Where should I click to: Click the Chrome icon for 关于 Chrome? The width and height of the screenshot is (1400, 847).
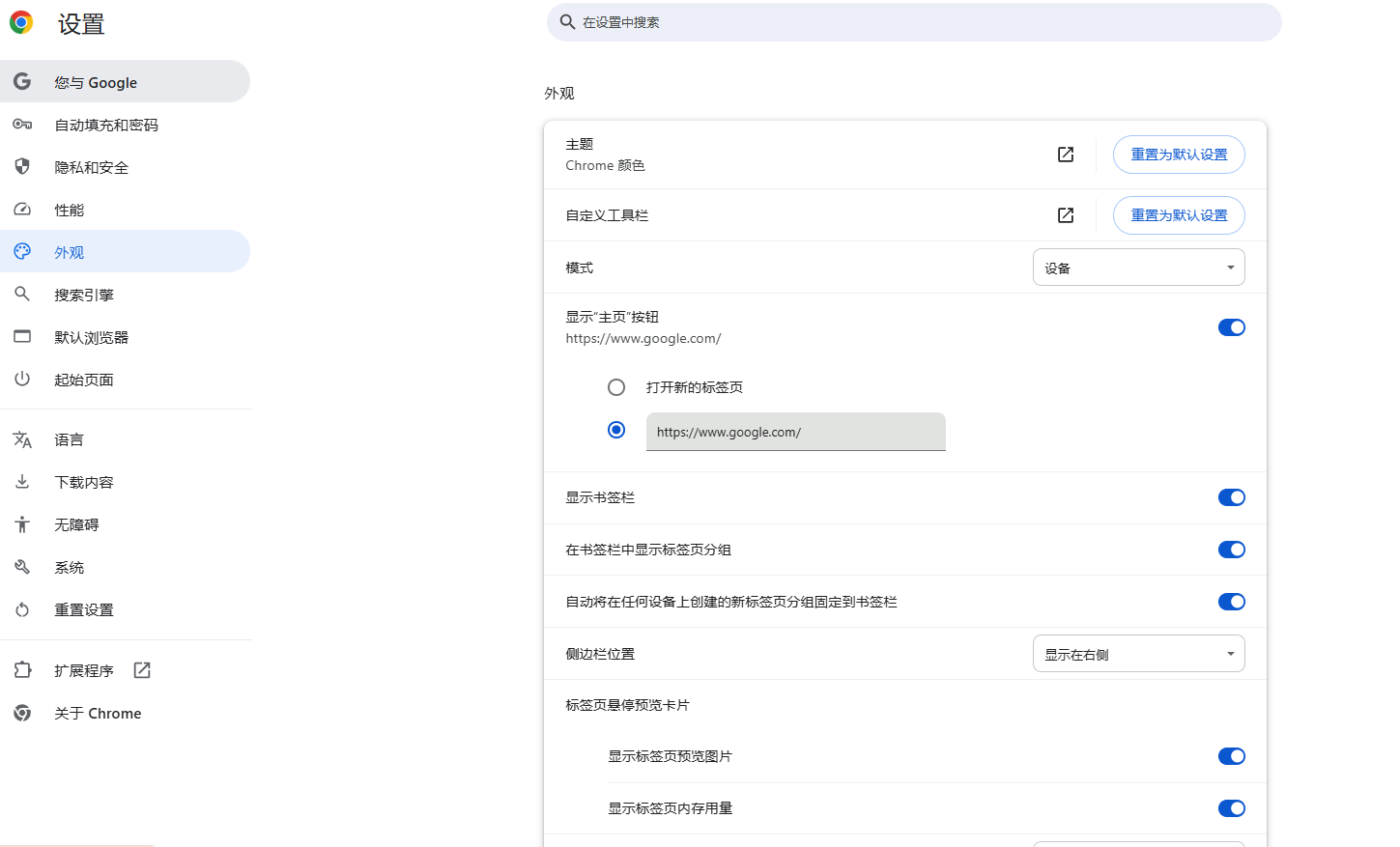click(22, 713)
